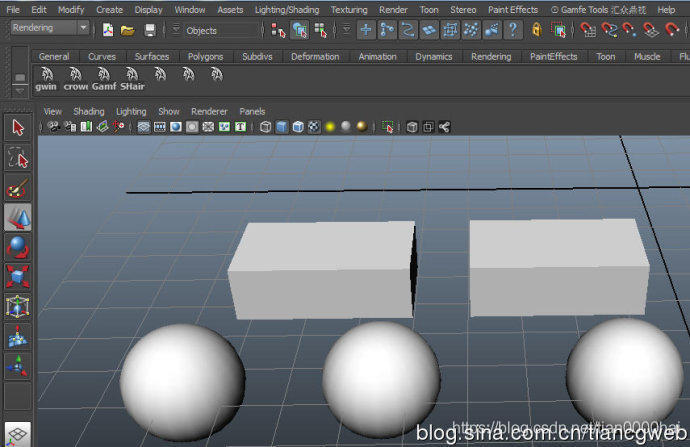The height and width of the screenshot is (447, 690).
Task: Run the gwin shelf button
Action: tap(46, 79)
